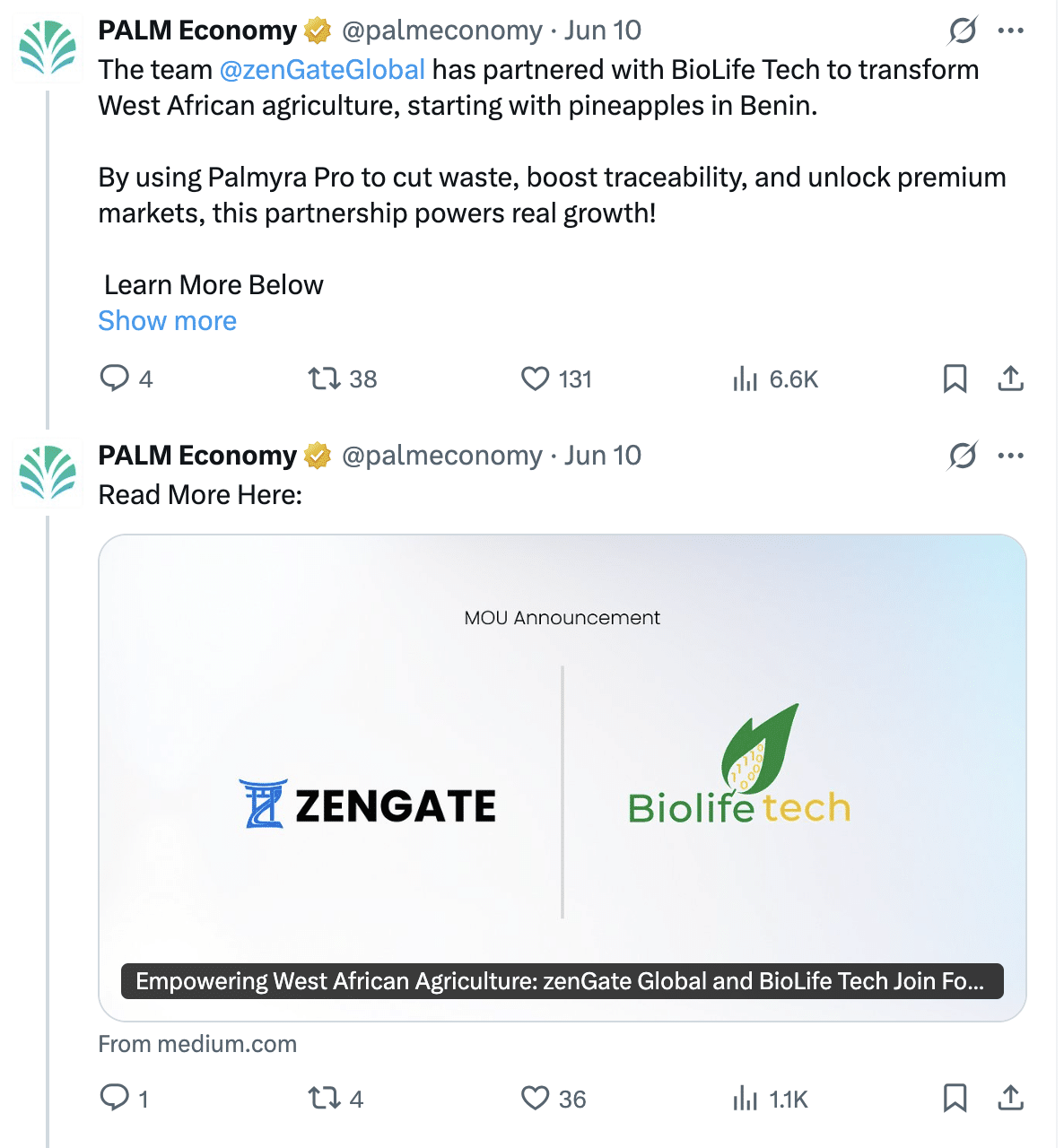The width and height of the screenshot is (1064, 1148).
Task: Open the @palmeconomy handle on second tweet
Action: (441, 456)
